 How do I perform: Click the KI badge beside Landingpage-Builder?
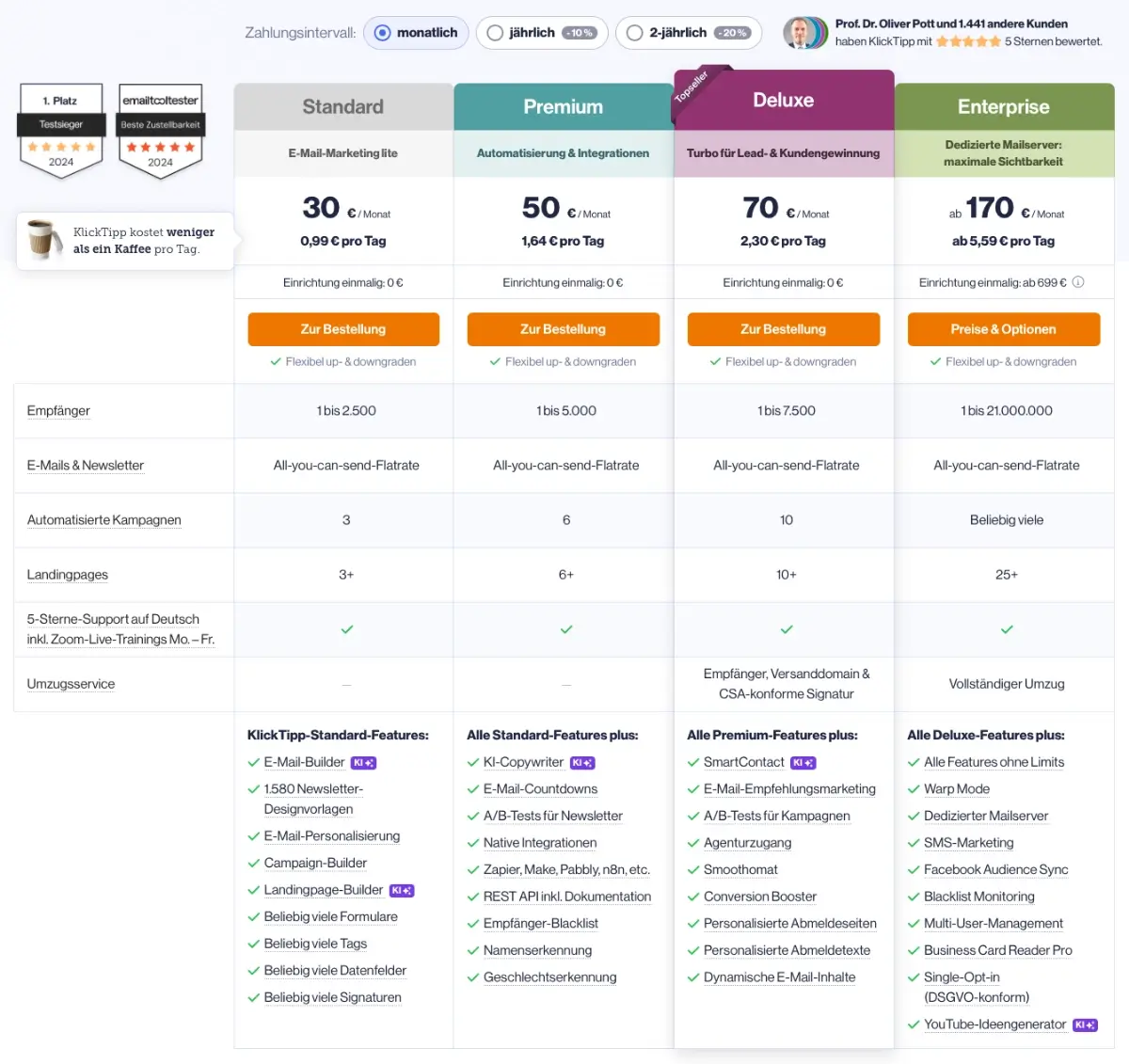[x=402, y=891]
